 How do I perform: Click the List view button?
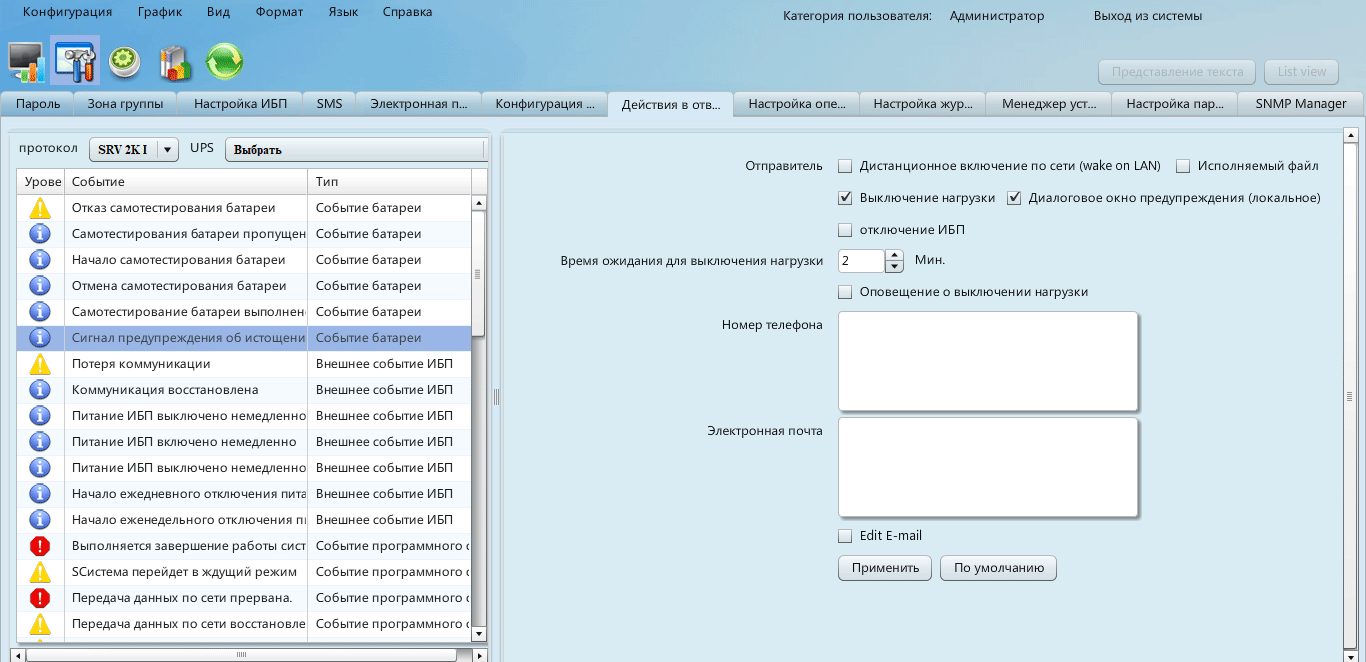click(x=1302, y=72)
